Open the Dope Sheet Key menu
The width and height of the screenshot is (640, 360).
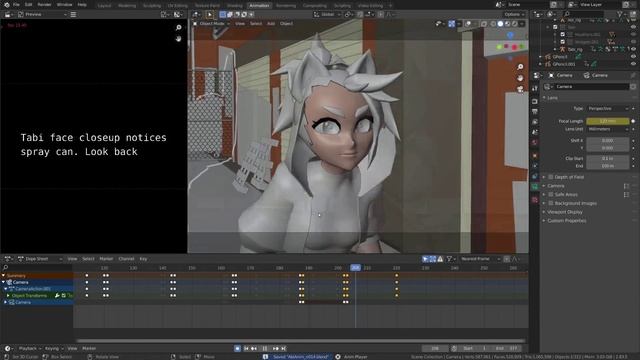(x=143, y=259)
